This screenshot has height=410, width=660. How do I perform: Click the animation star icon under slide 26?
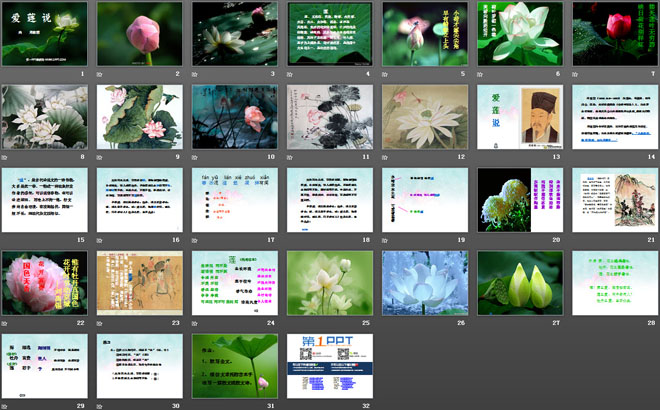click(x=385, y=323)
